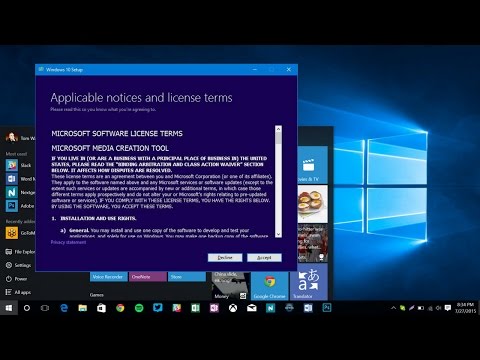
Task: Open Excel from the taskbar
Action: [x=195, y=308]
